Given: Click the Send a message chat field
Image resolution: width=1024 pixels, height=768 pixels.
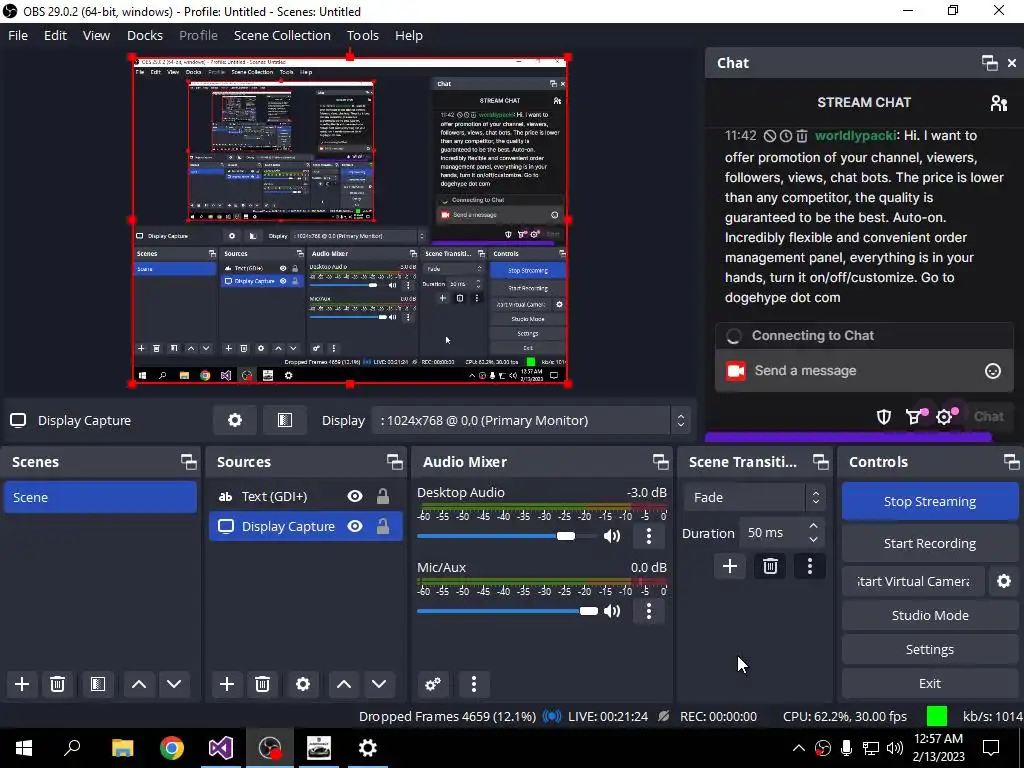Looking at the screenshot, I should 864,371.
